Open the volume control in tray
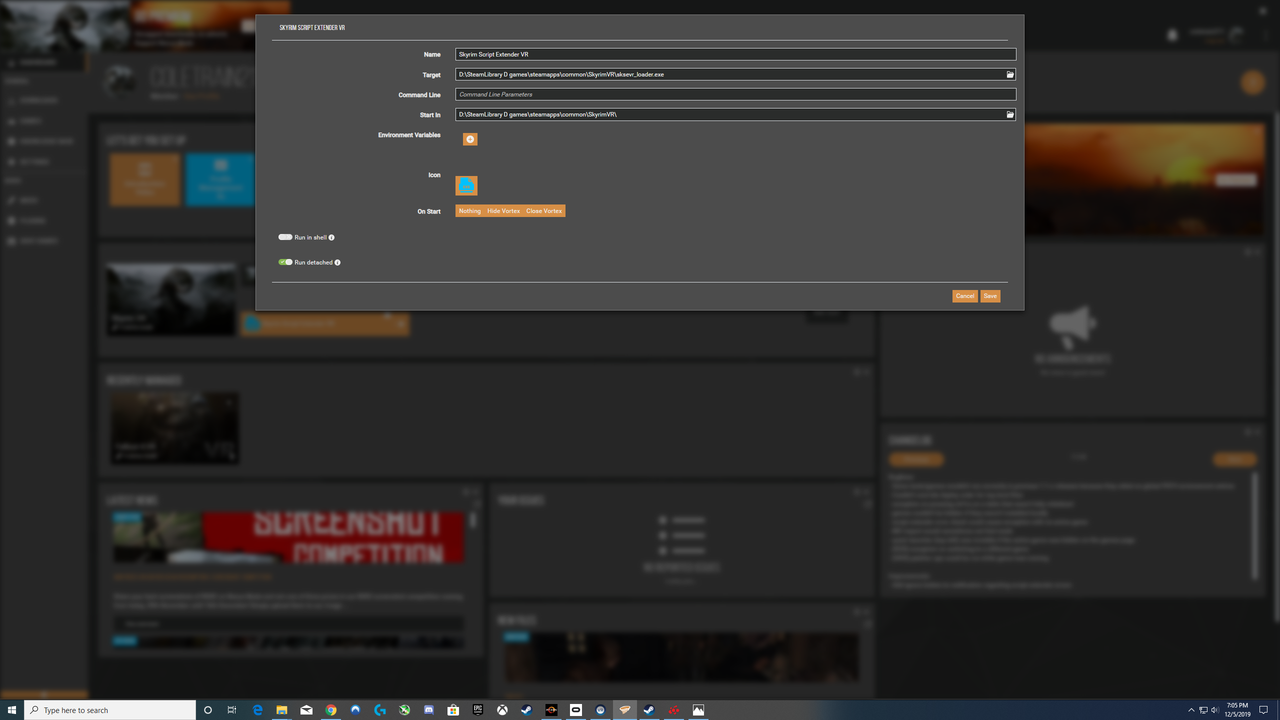 (x=1215, y=710)
